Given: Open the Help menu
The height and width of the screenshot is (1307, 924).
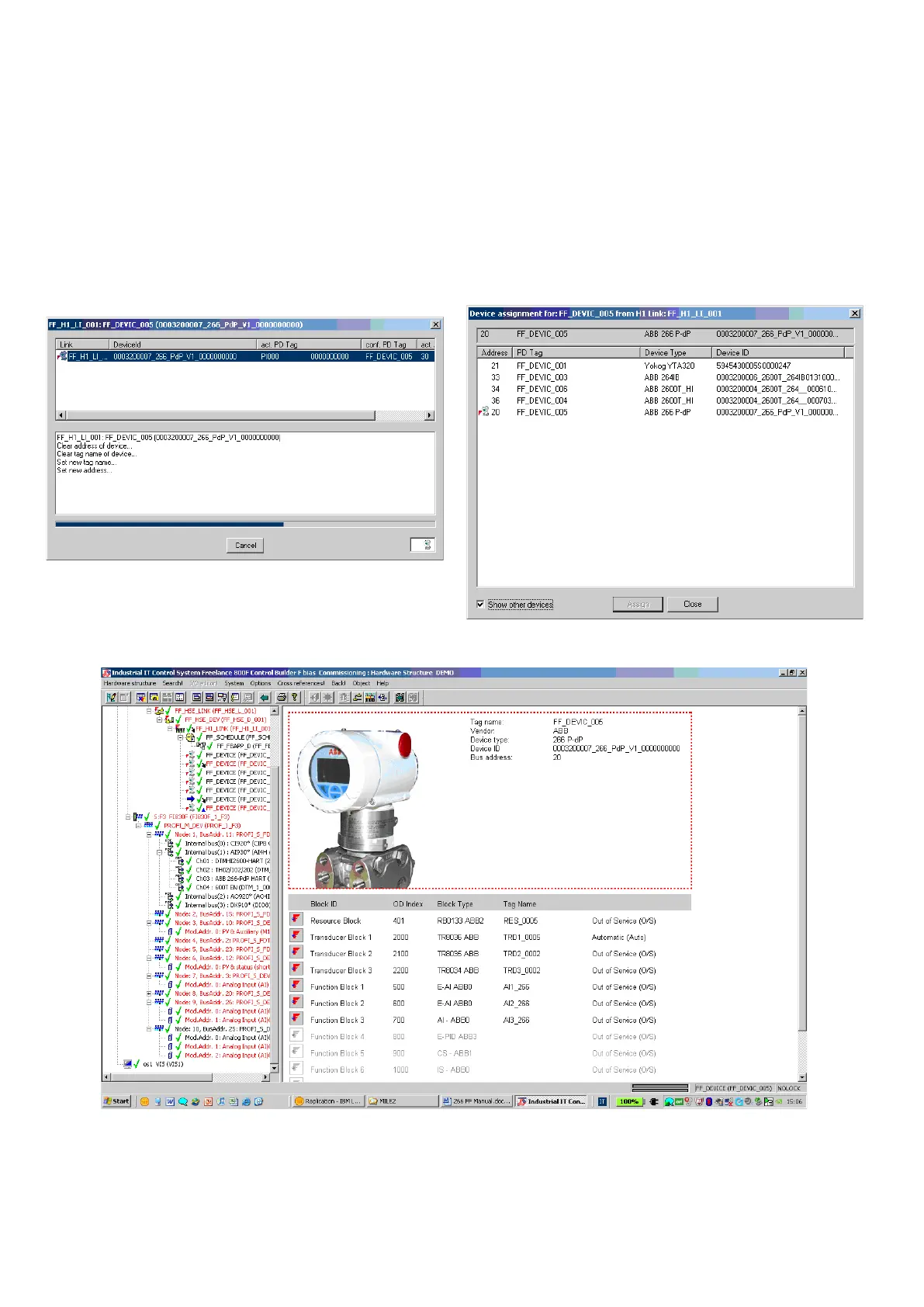Looking at the screenshot, I should (x=382, y=683).
